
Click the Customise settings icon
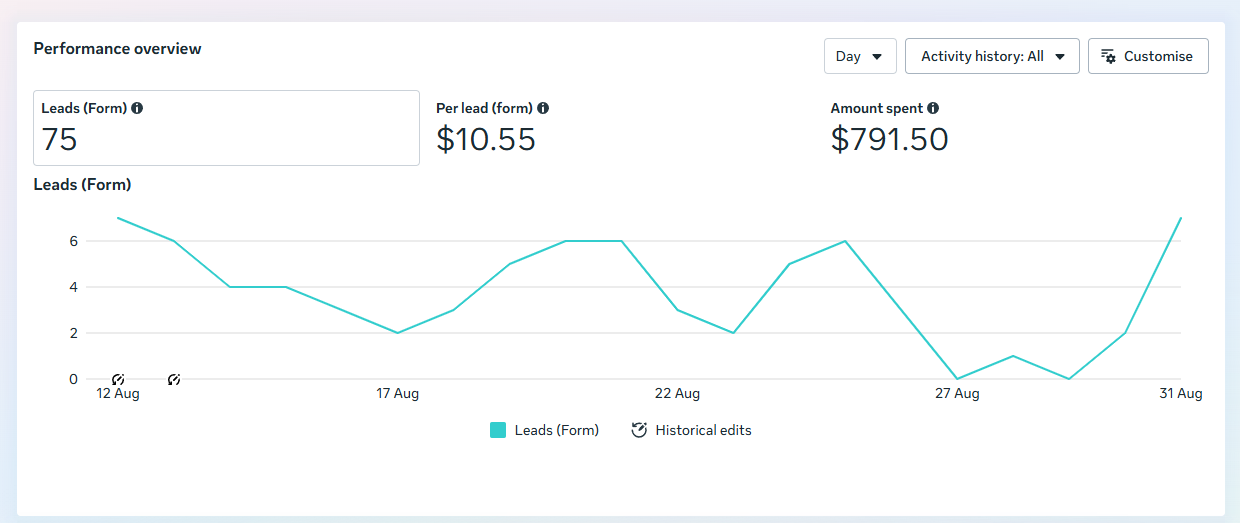tap(1108, 56)
